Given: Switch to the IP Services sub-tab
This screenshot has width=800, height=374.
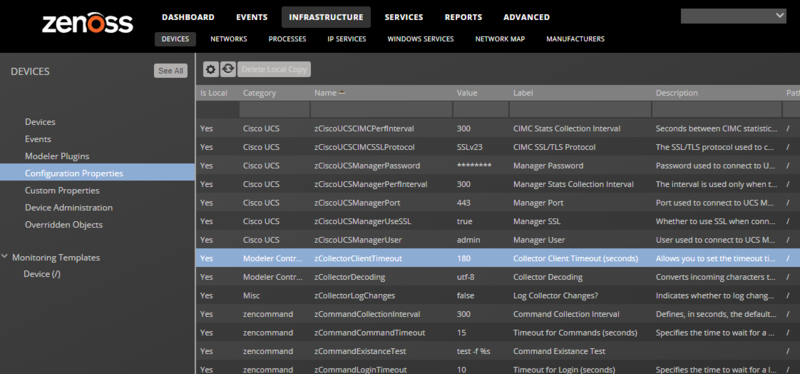Looking at the screenshot, I should [347, 39].
